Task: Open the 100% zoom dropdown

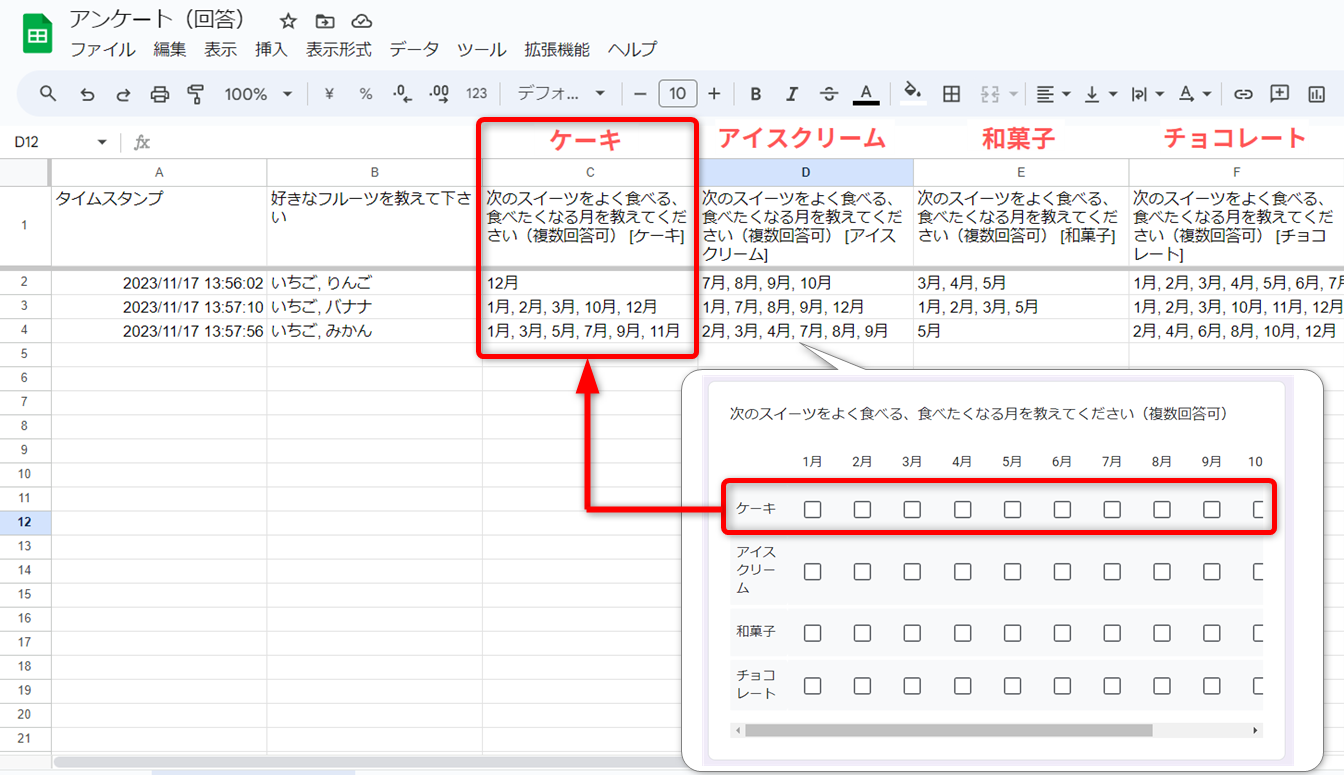Action: [258, 94]
